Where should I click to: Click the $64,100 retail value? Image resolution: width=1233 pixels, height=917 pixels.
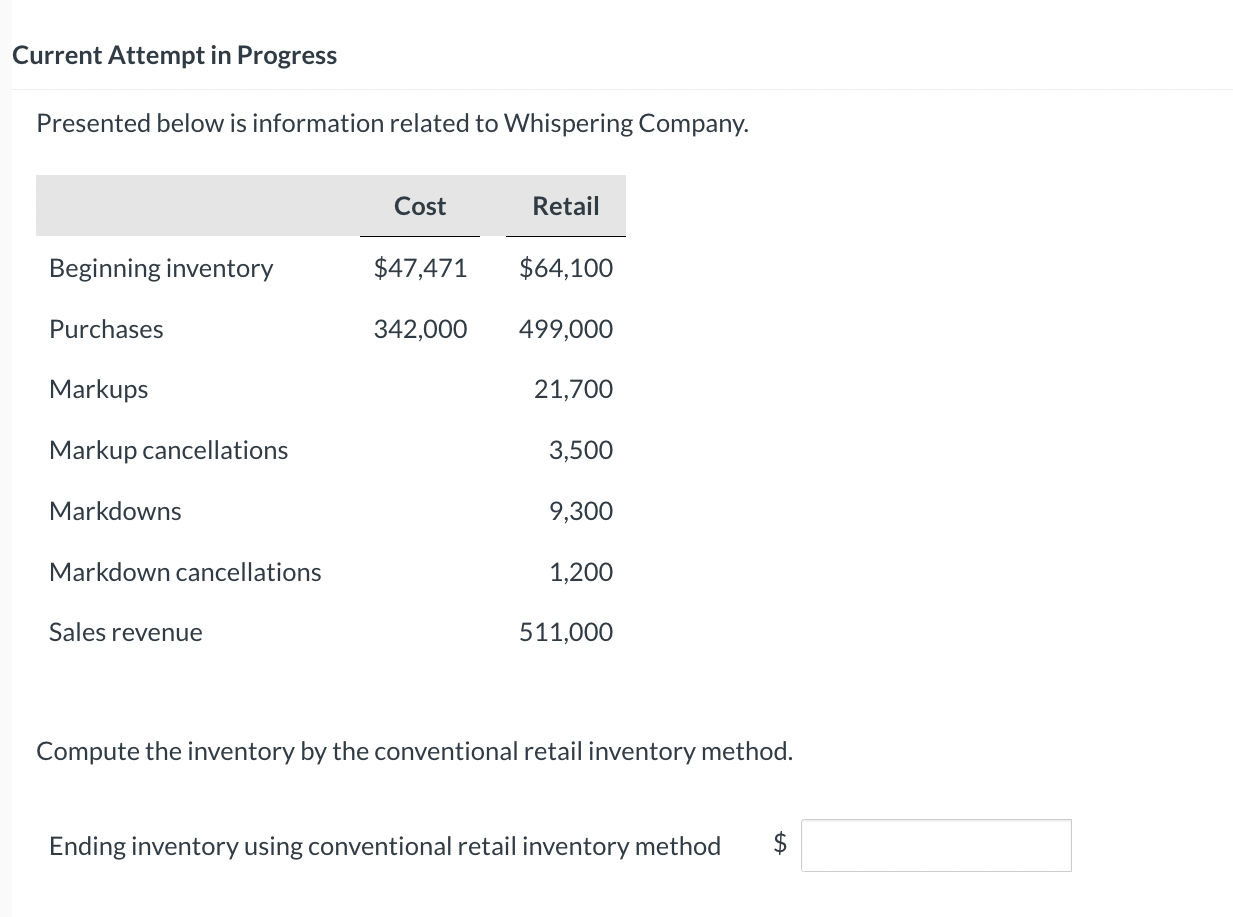click(566, 267)
